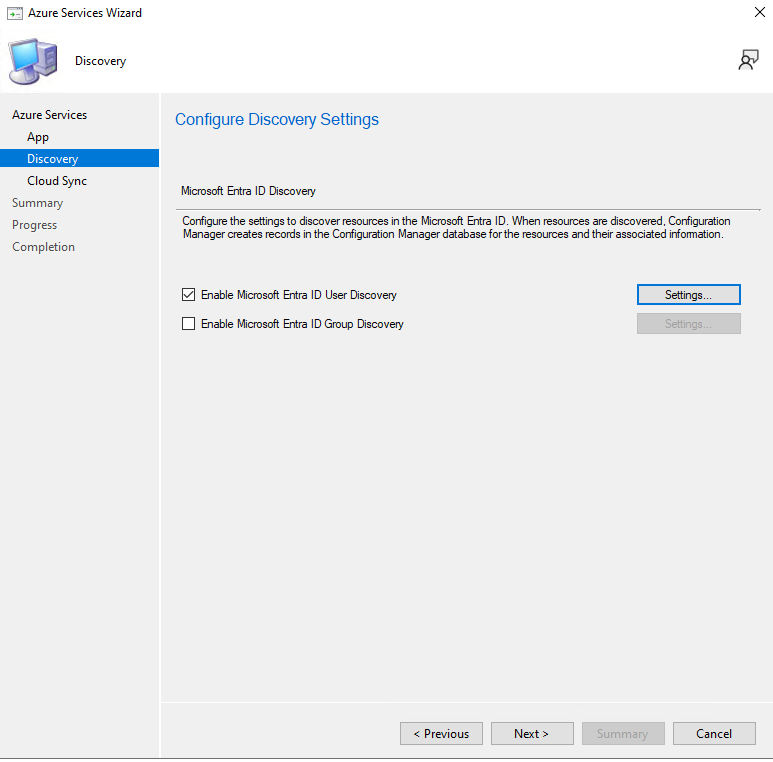The width and height of the screenshot is (773, 762).
Task: Cancel the Azure Services Wizard
Action: (713, 734)
